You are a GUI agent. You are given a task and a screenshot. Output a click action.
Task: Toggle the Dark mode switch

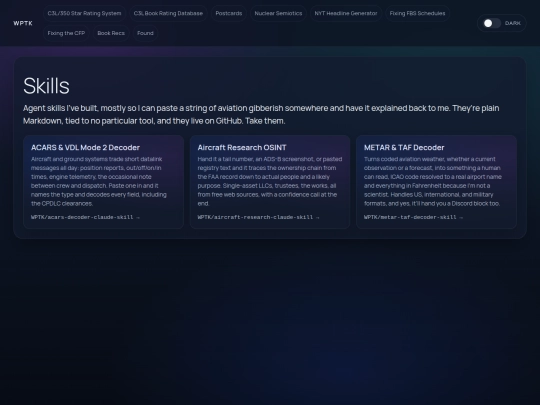491,23
